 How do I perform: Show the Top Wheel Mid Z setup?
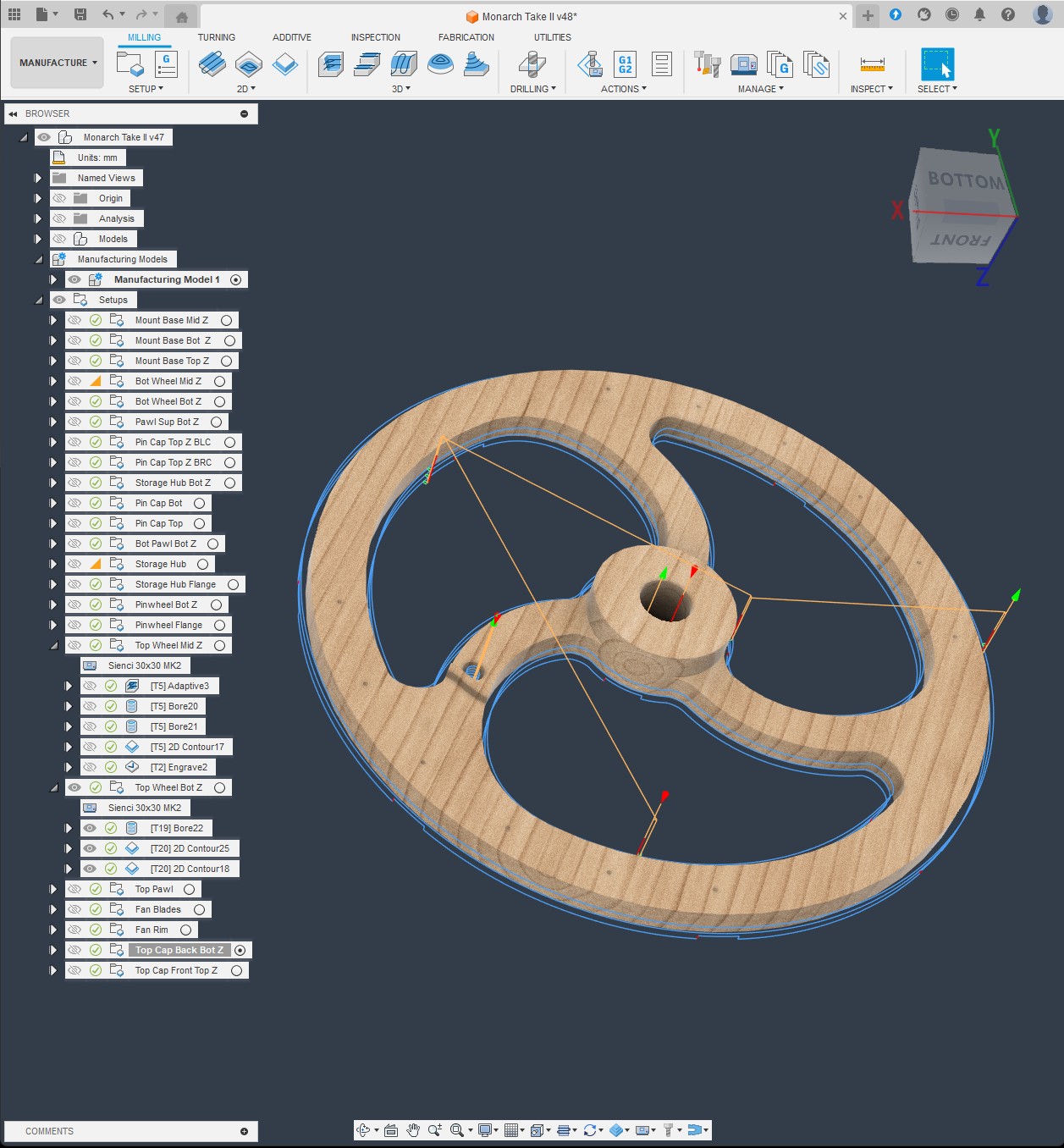[74, 645]
